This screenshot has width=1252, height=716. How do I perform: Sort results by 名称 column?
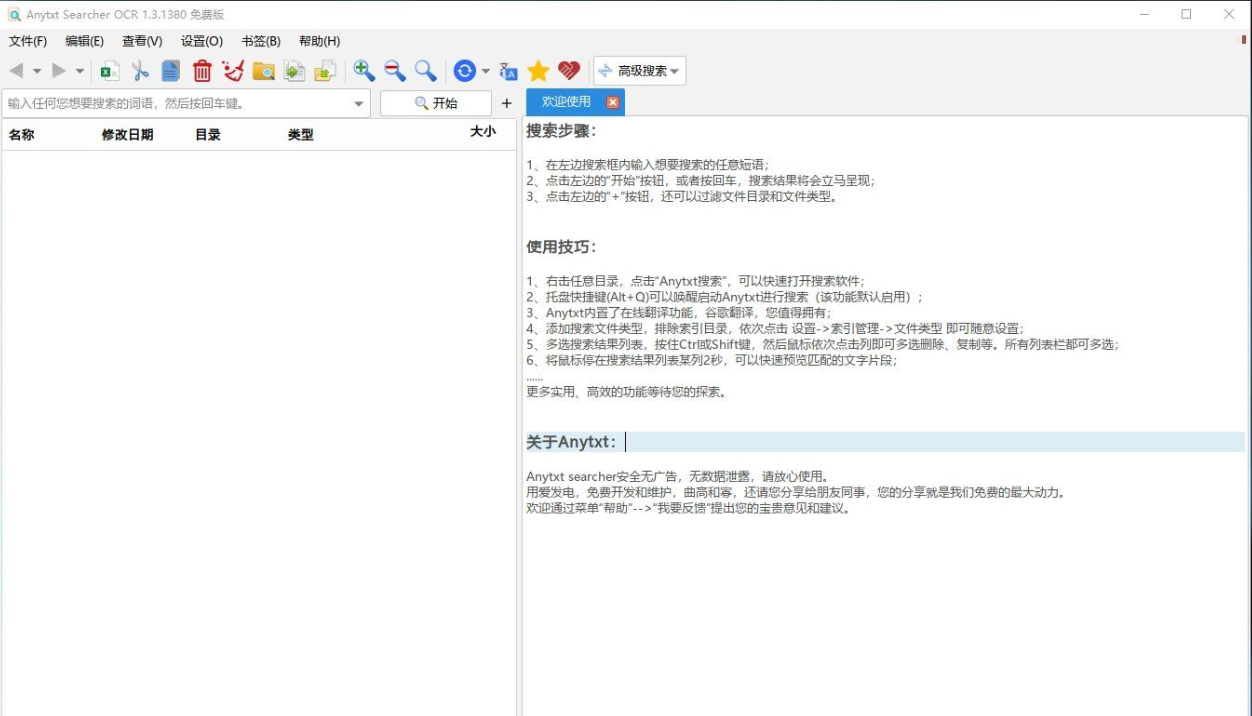22,134
